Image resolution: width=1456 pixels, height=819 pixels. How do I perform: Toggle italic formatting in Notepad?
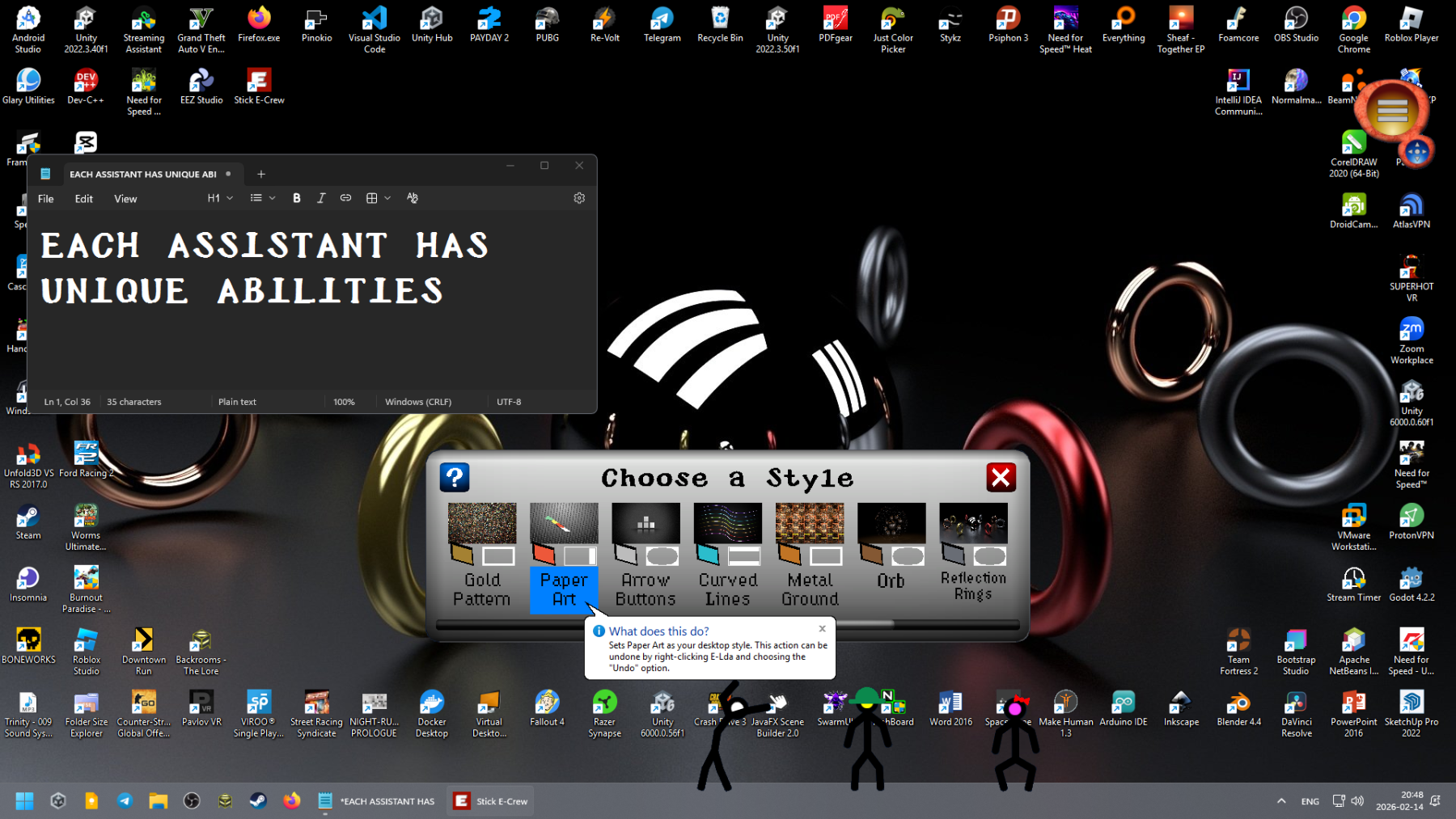pyautogui.click(x=321, y=198)
